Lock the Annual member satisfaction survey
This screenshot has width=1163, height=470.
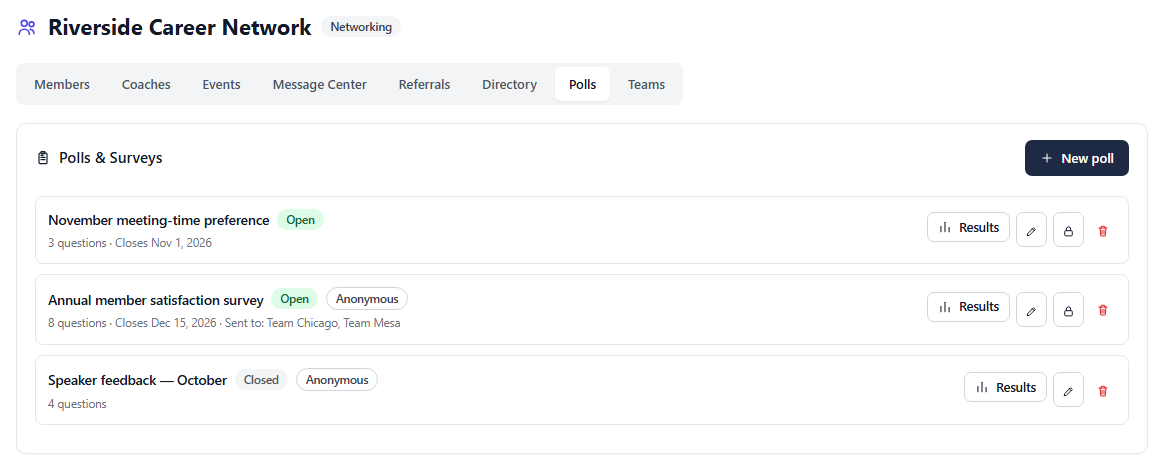[x=1068, y=310]
